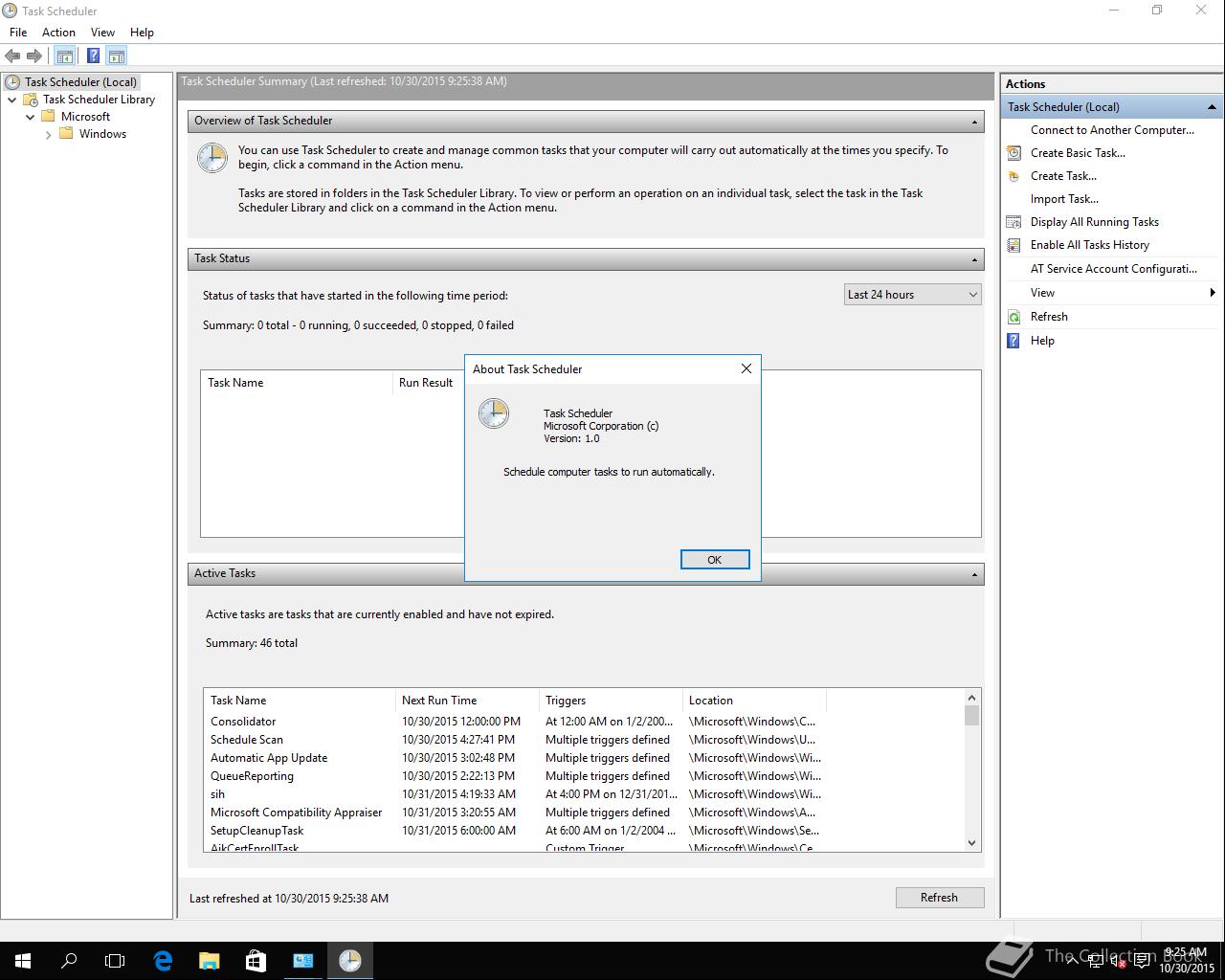Click Refresh in the Actions pane

1049,317
